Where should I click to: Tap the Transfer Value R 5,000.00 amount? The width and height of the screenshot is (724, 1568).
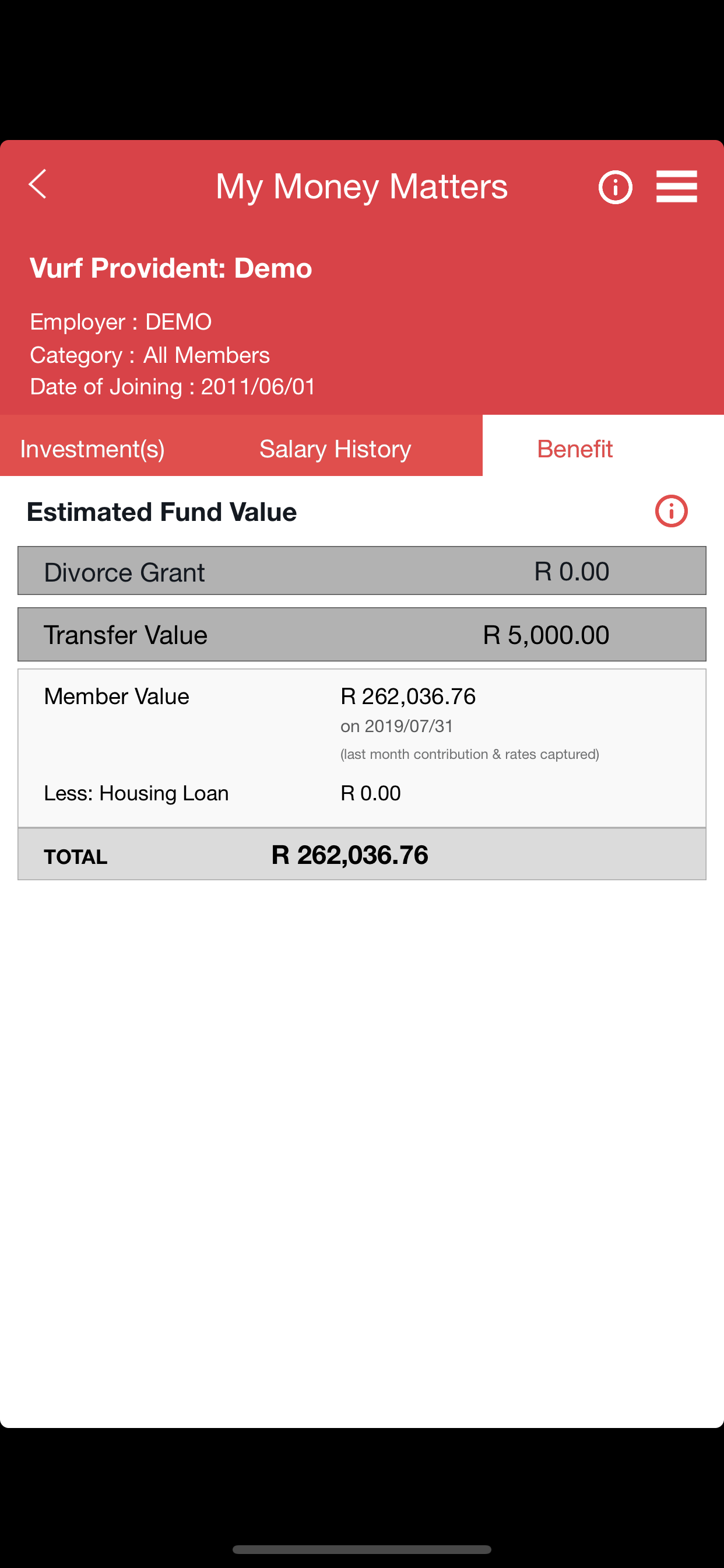546,635
